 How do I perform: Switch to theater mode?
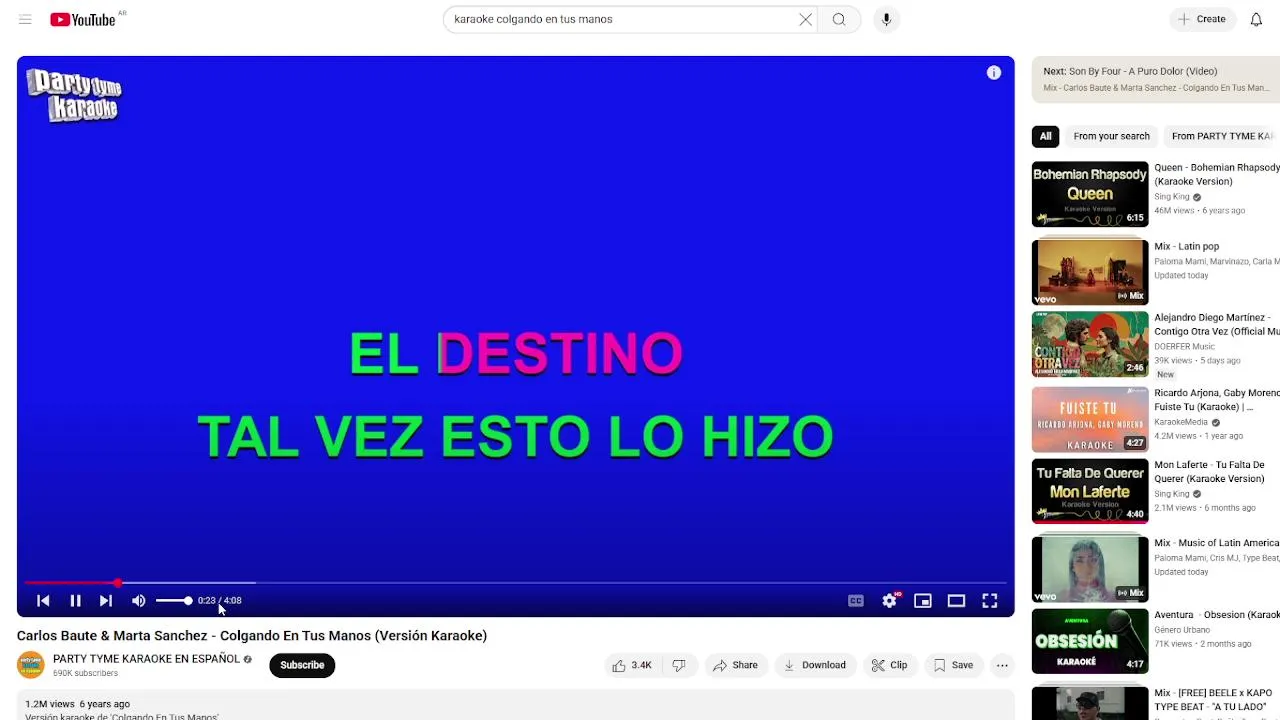point(956,600)
